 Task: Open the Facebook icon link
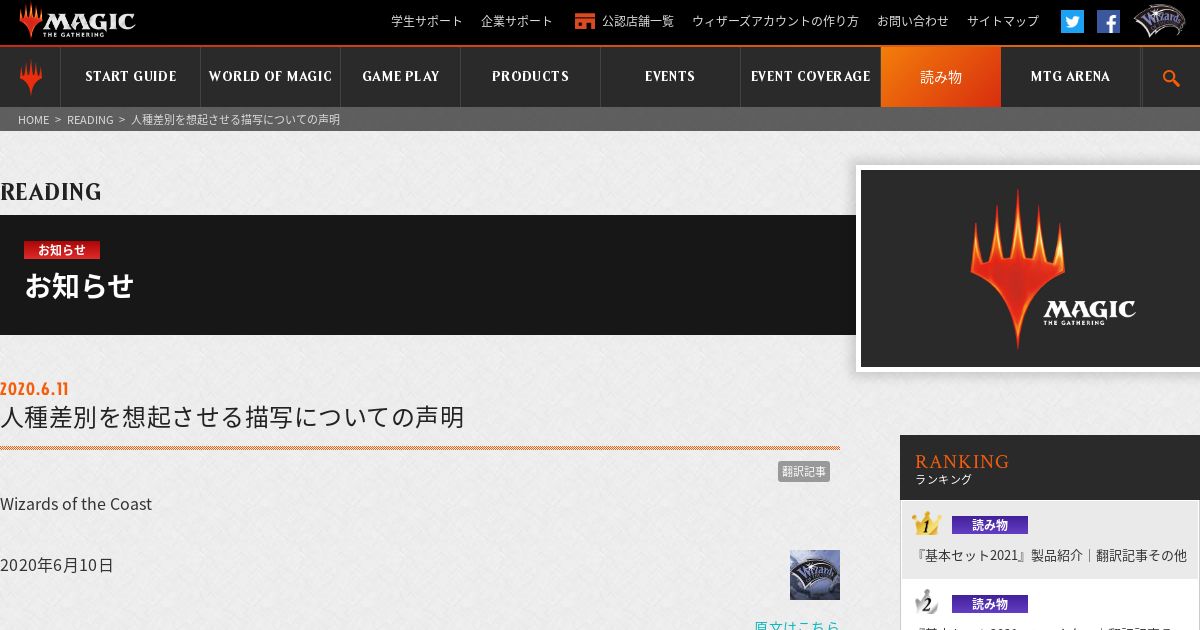tap(1108, 21)
